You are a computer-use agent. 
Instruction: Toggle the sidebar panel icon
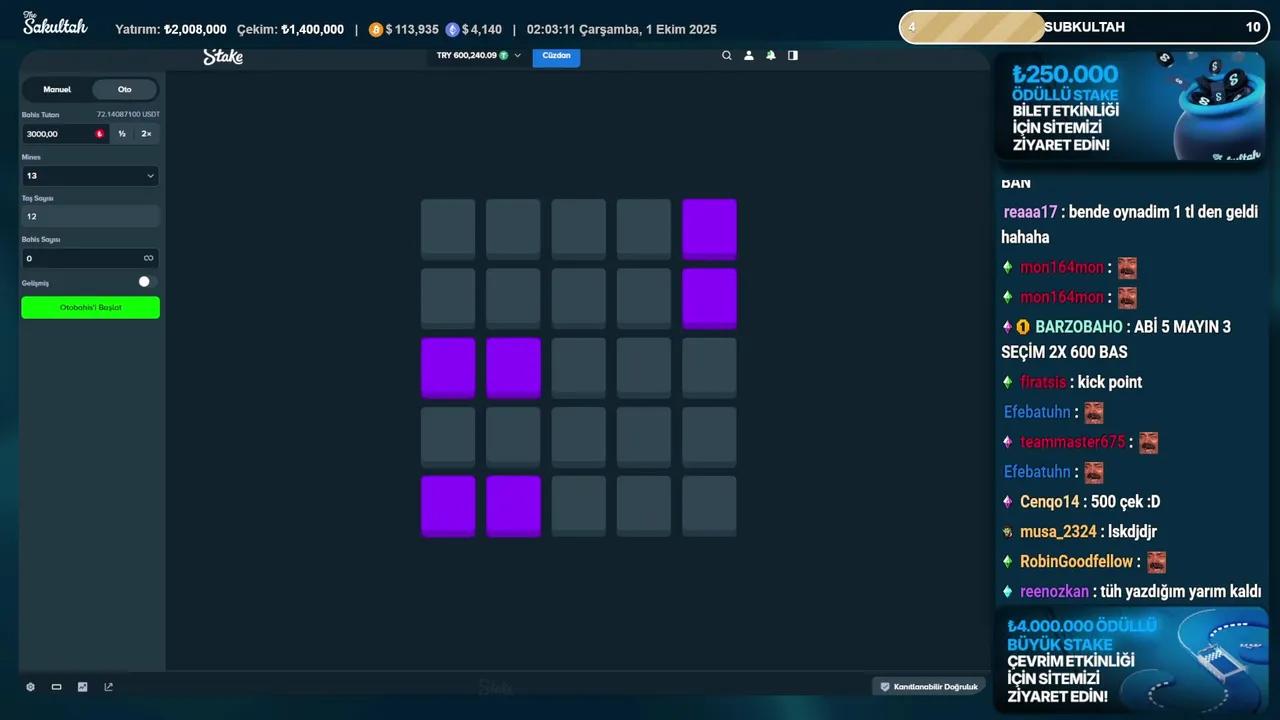point(793,56)
